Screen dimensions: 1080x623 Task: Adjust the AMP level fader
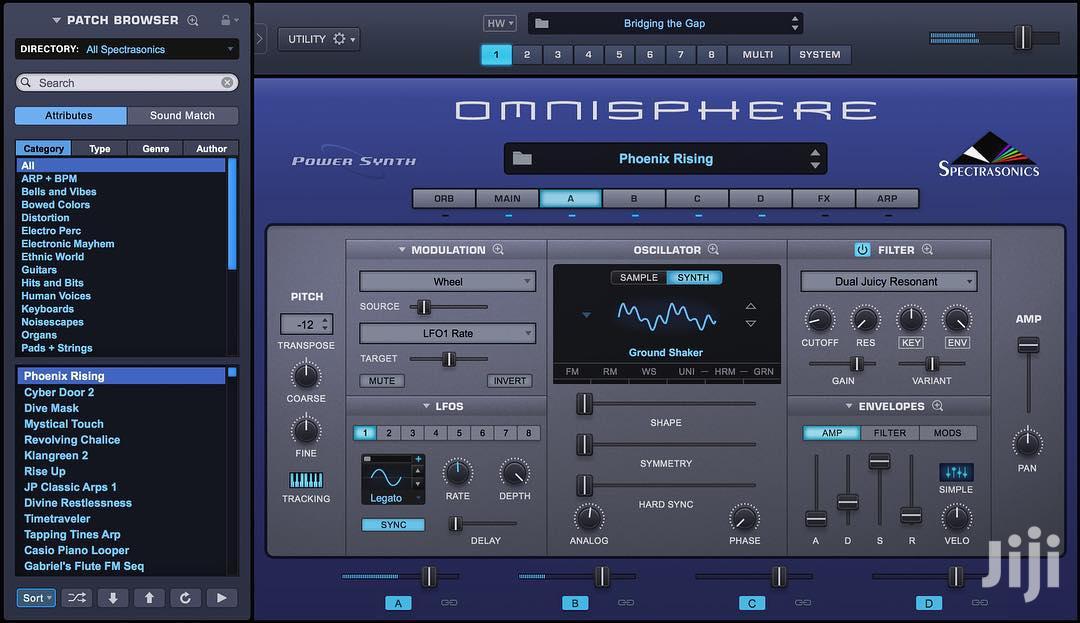(1028, 346)
